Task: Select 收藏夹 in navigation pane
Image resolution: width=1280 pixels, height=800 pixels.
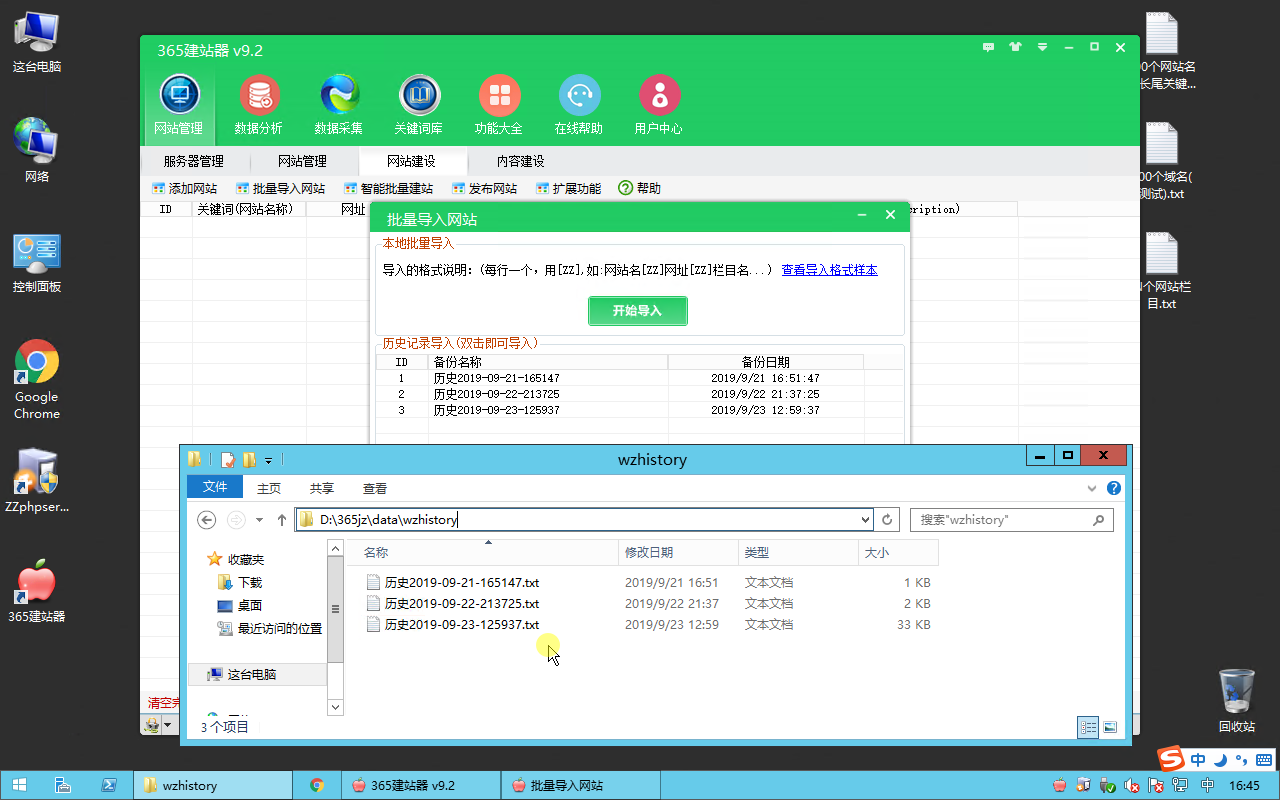Action: pyautogui.click(x=236, y=560)
